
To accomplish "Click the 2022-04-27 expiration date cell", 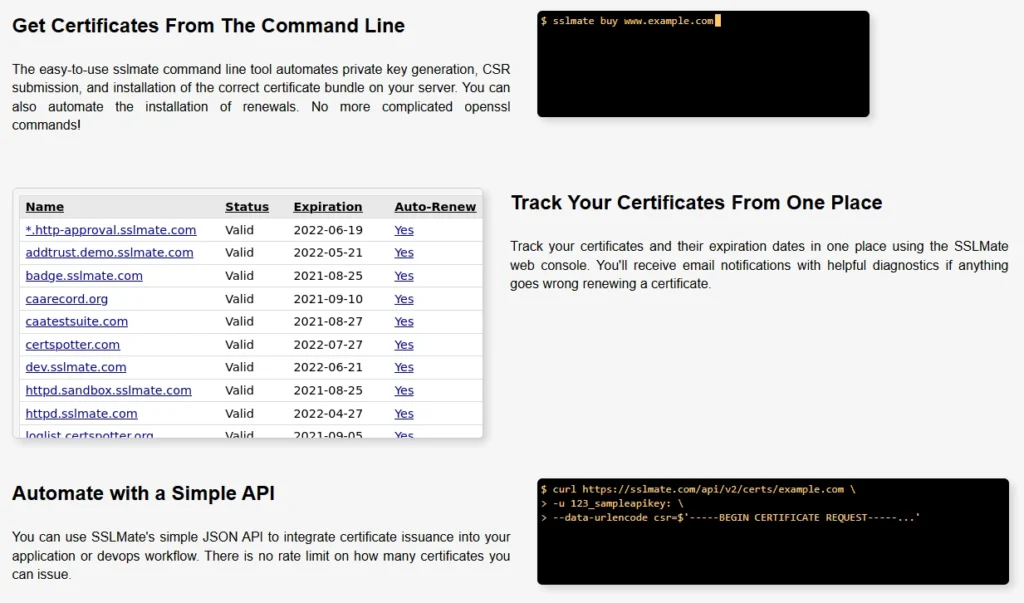I will click(328, 414).
